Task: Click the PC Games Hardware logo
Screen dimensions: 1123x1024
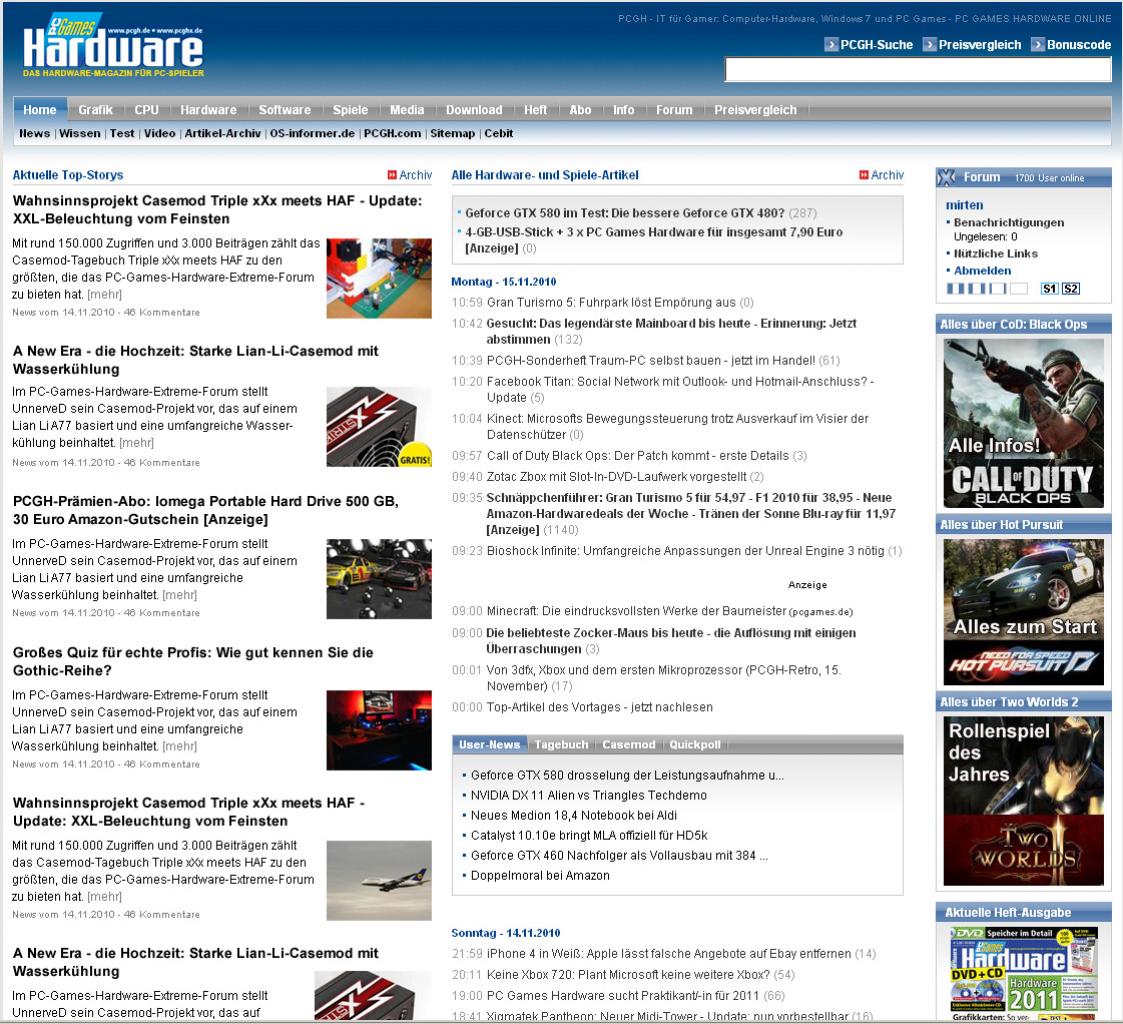Action: click(x=113, y=44)
